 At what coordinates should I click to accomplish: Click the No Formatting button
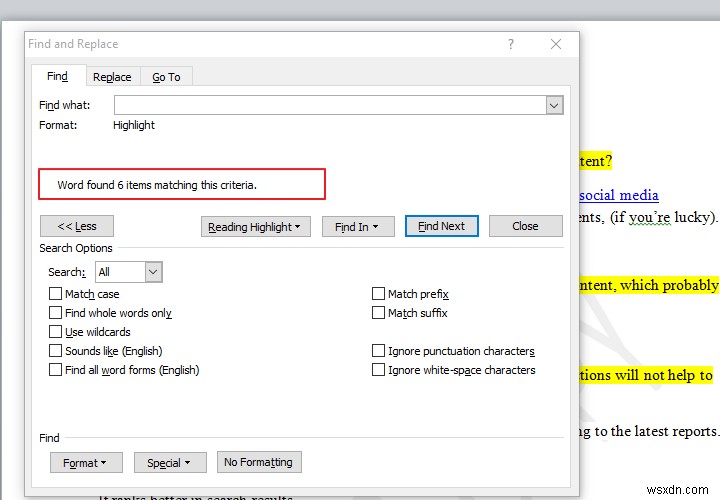259,462
